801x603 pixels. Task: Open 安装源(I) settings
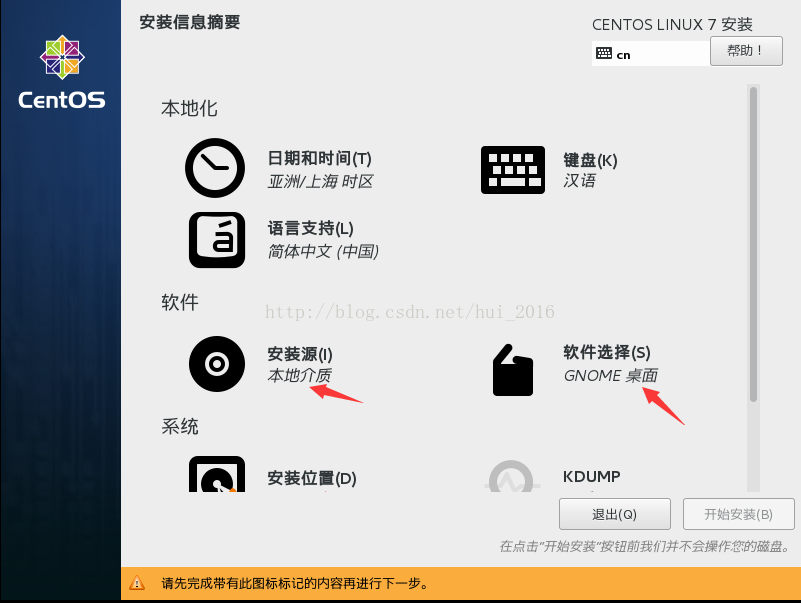click(300, 354)
